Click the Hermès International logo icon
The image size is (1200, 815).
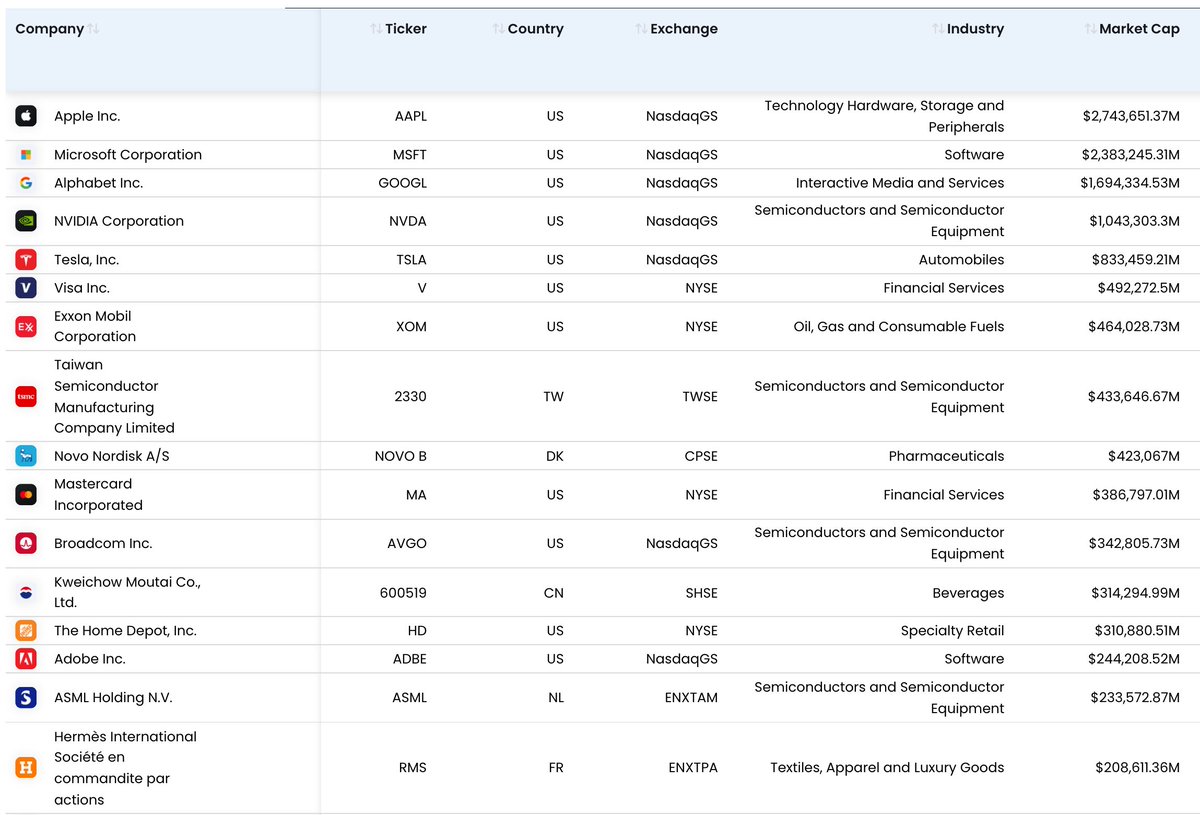[x=26, y=768]
